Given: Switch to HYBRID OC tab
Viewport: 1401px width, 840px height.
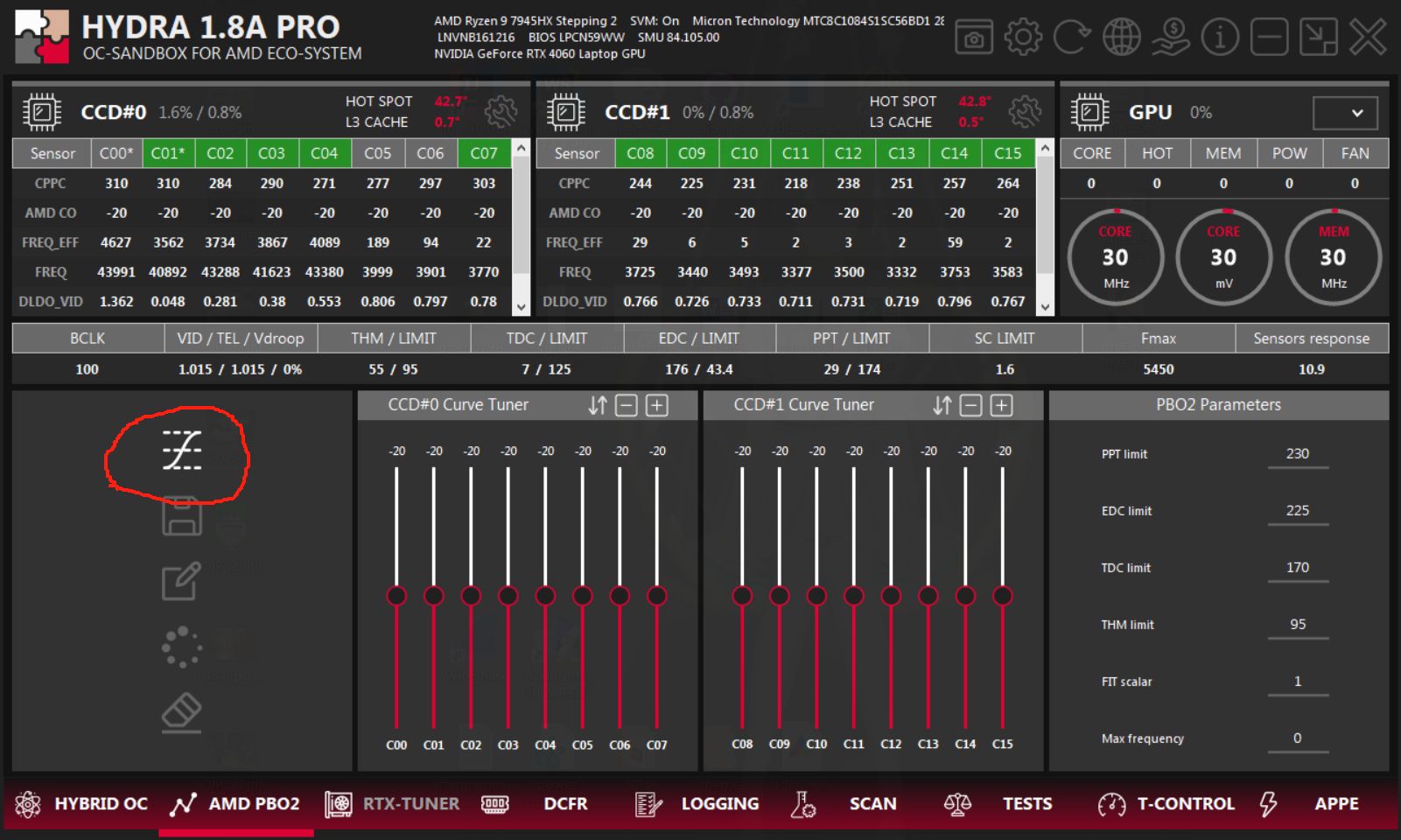Looking at the screenshot, I should [x=81, y=804].
